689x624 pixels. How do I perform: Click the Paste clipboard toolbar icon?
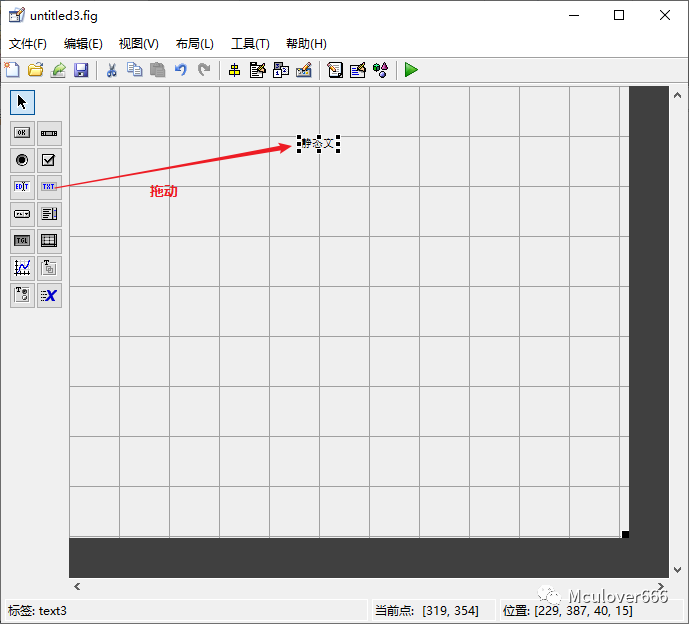click(x=157, y=70)
